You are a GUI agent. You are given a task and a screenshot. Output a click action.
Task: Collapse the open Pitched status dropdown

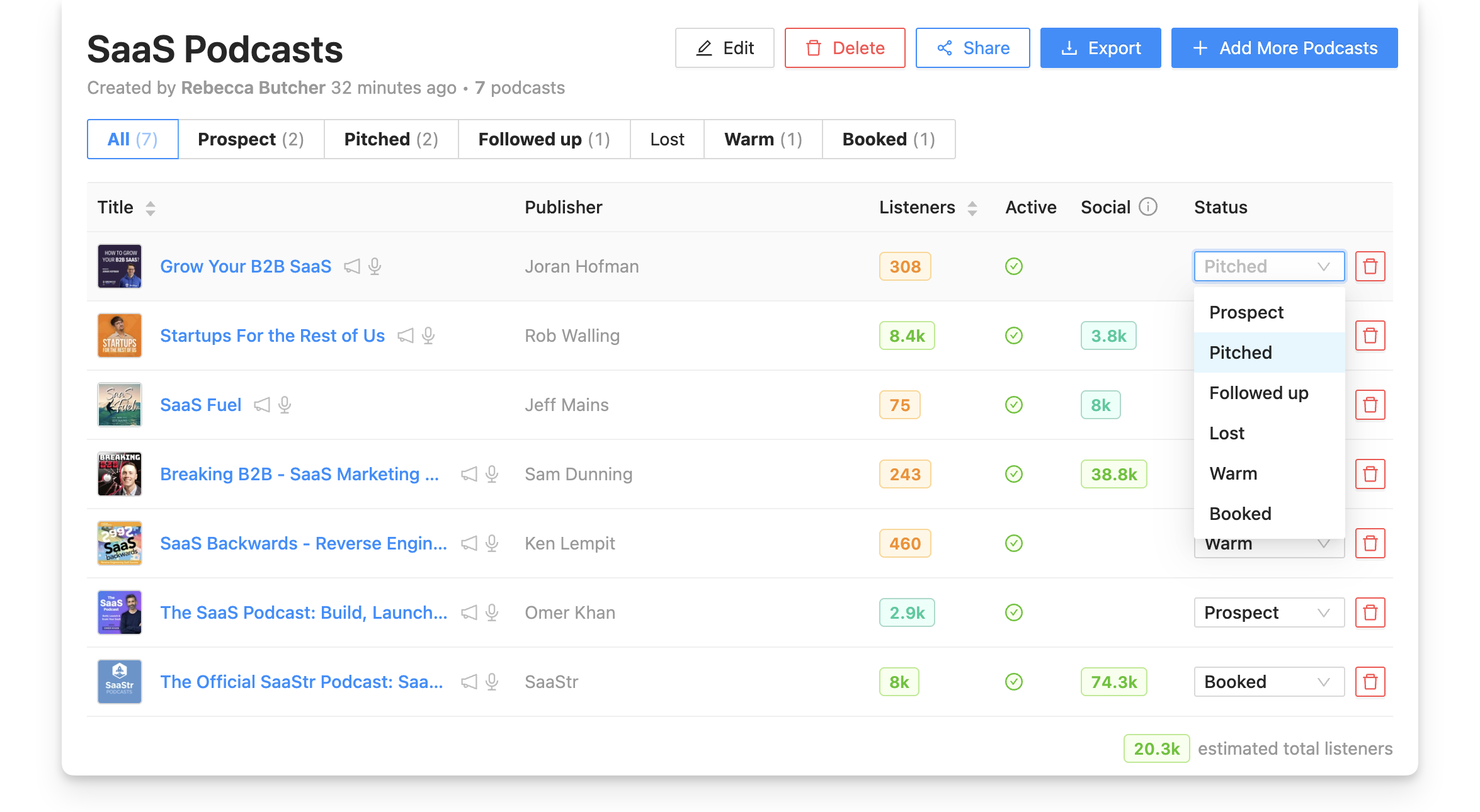pyautogui.click(x=1268, y=266)
